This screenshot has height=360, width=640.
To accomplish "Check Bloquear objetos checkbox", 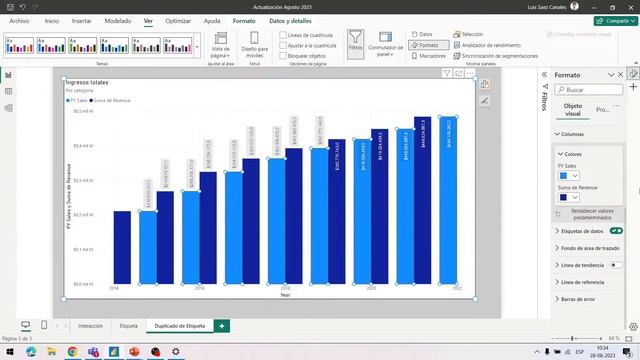I will point(283,56).
